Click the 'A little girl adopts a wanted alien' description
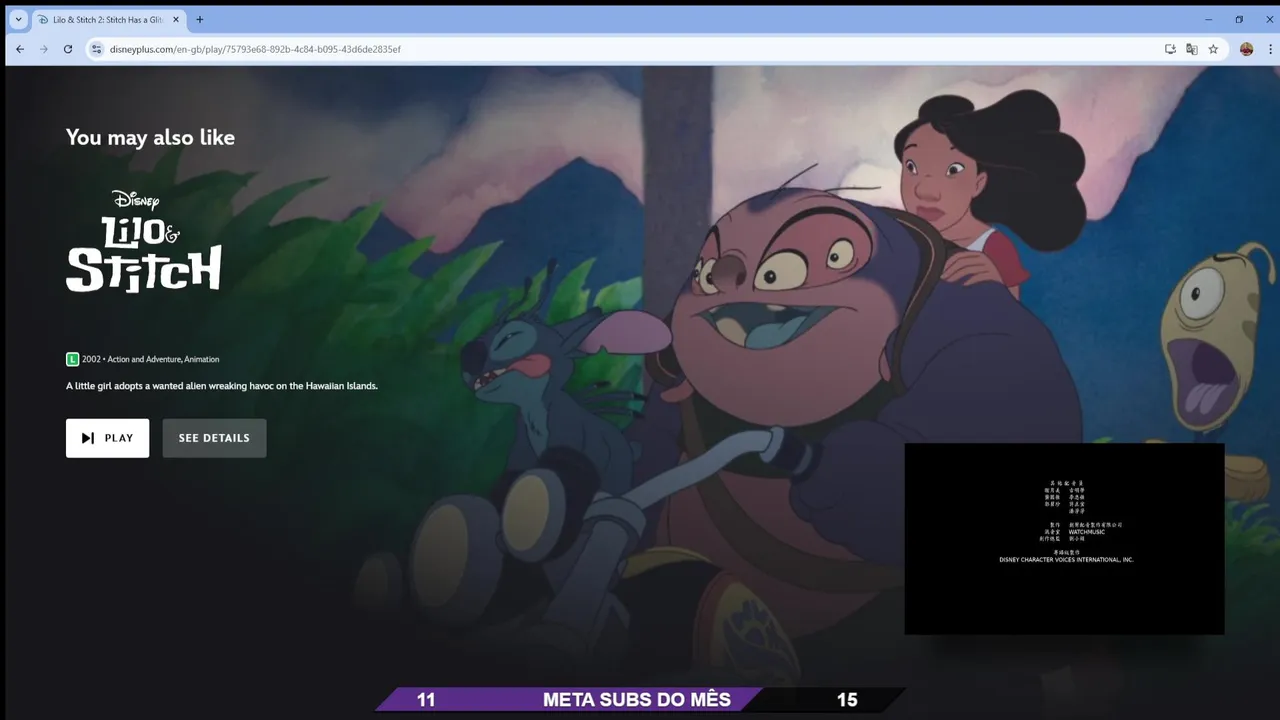1280x720 pixels. click(222, 386)
